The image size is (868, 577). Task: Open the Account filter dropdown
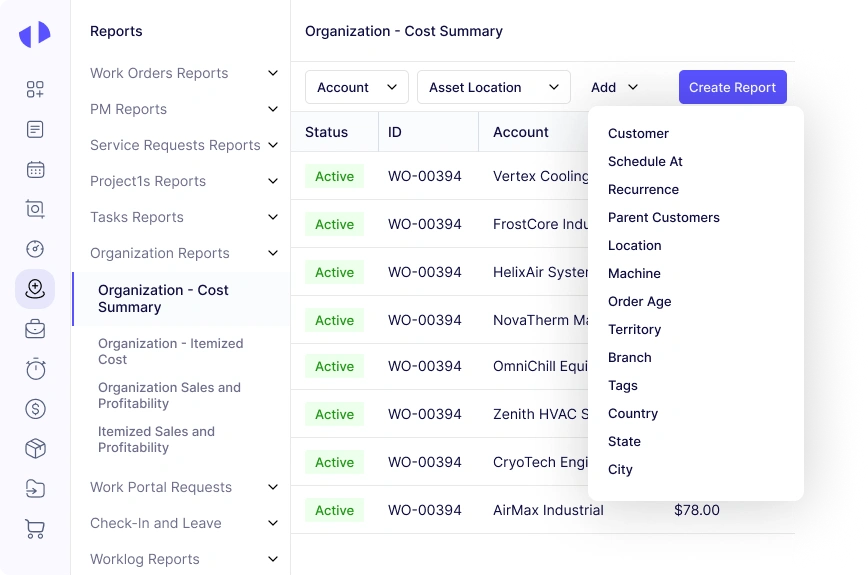click(356, 87)
